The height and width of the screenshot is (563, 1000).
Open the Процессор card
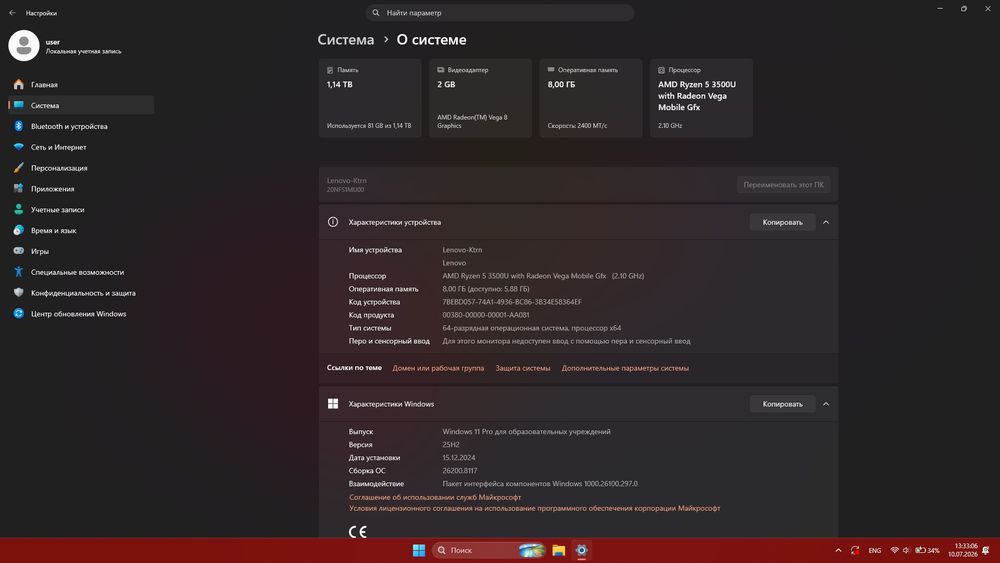click(701, 98)
